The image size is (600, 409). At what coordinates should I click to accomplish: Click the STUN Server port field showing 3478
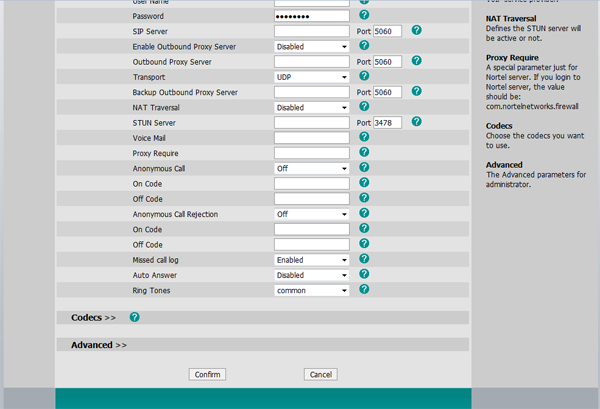pyautogui.click(x=387, y=123)
